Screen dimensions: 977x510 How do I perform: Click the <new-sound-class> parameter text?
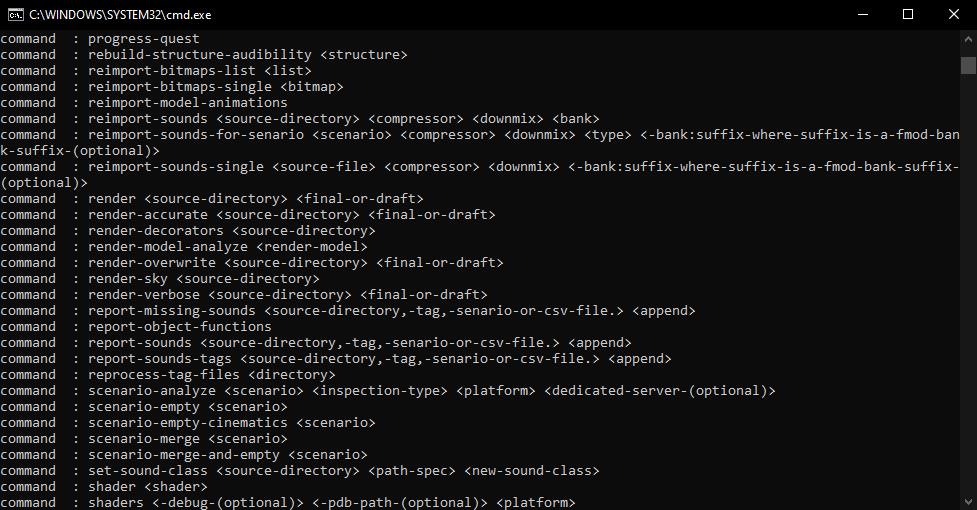tap(531, 471)
